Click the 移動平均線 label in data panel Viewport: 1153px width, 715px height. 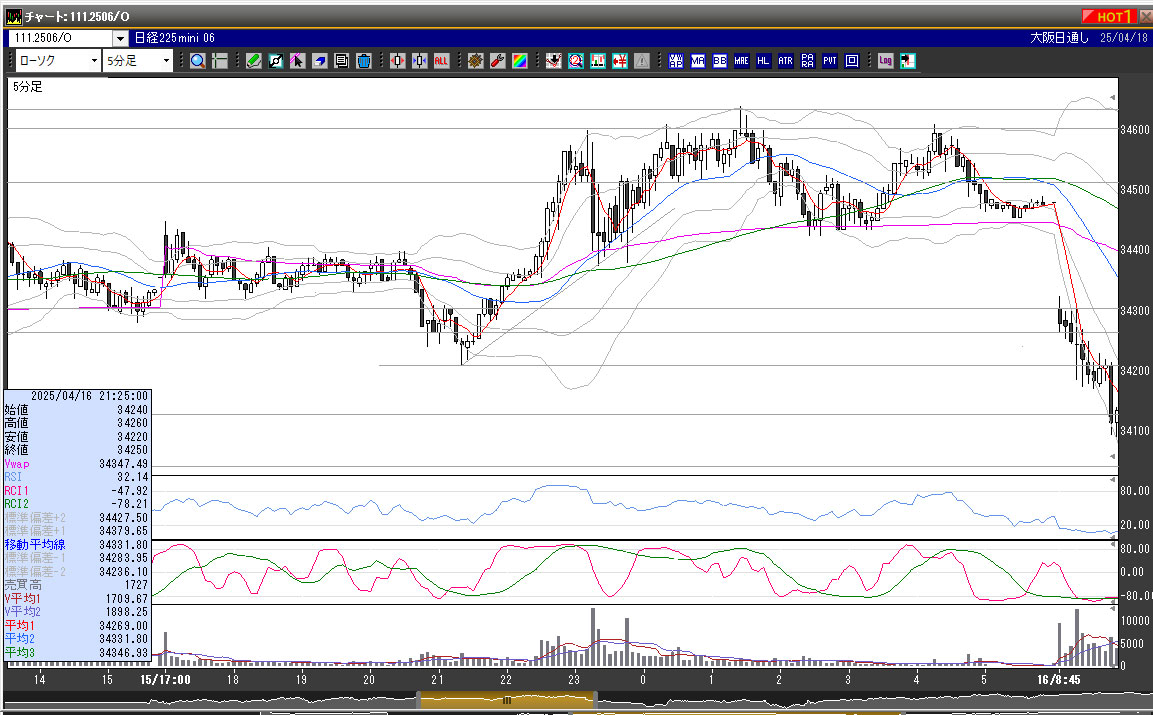point(35,544)
